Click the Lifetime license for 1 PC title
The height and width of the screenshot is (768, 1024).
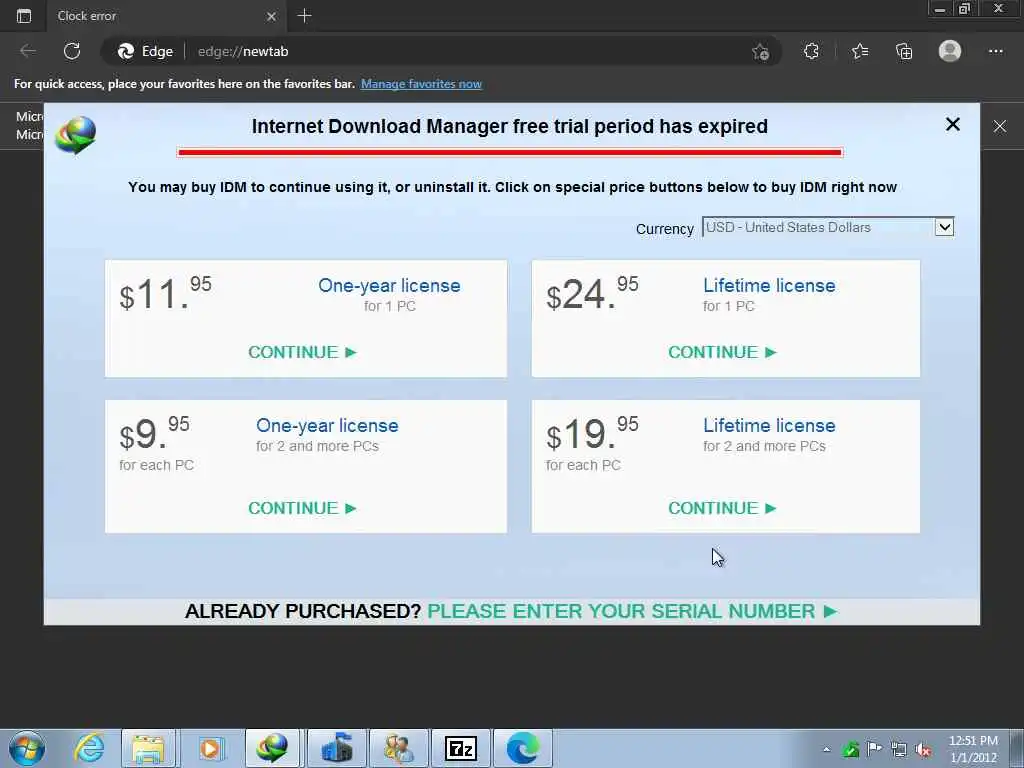pos(769,285)
